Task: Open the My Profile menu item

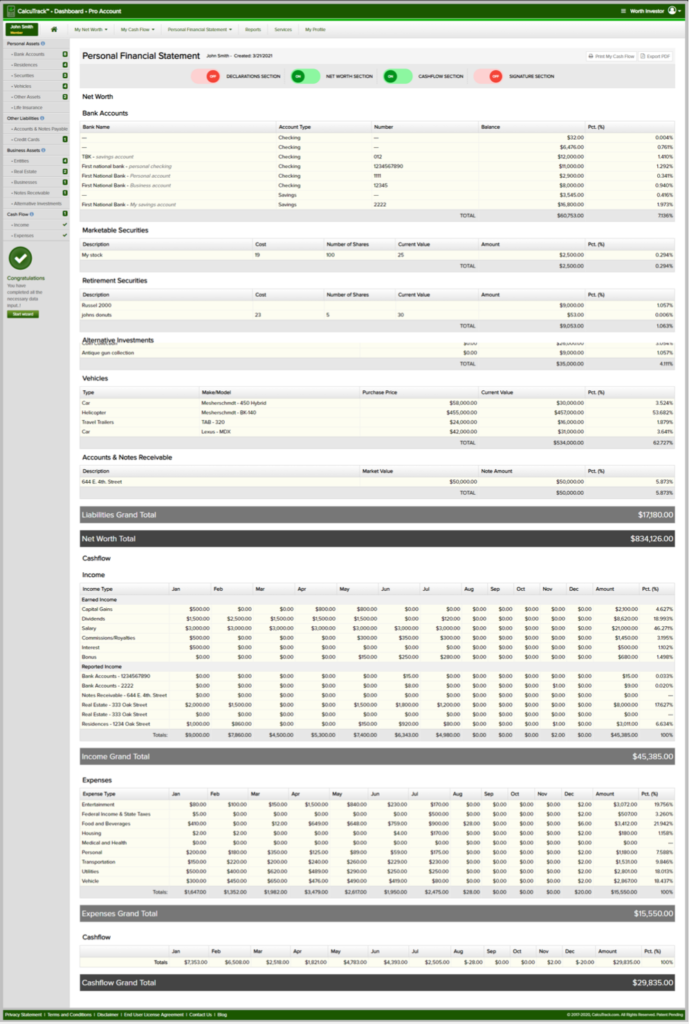Action: (x=315, y=29)
